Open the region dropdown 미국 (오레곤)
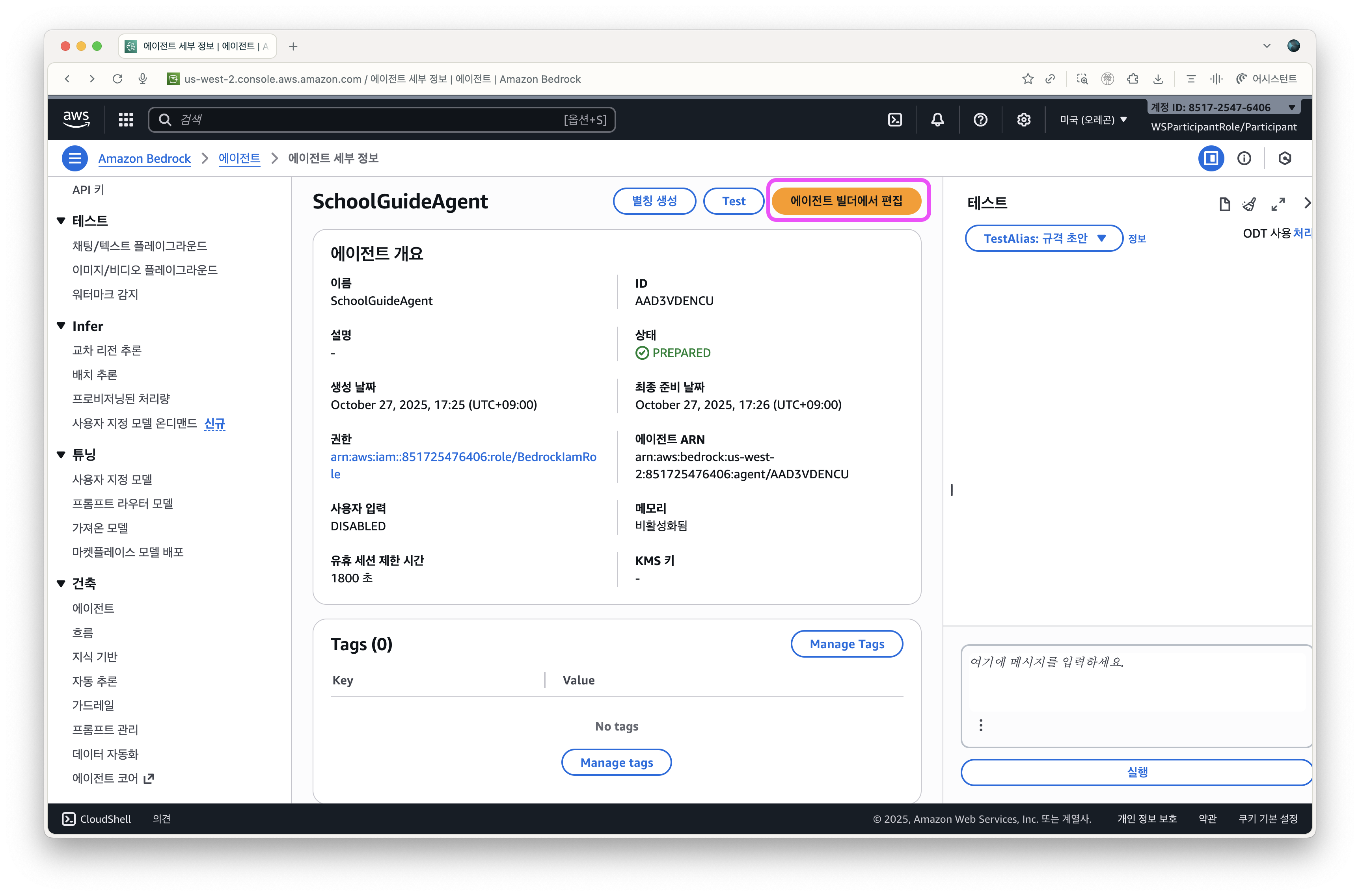 tap(1093, 119)
